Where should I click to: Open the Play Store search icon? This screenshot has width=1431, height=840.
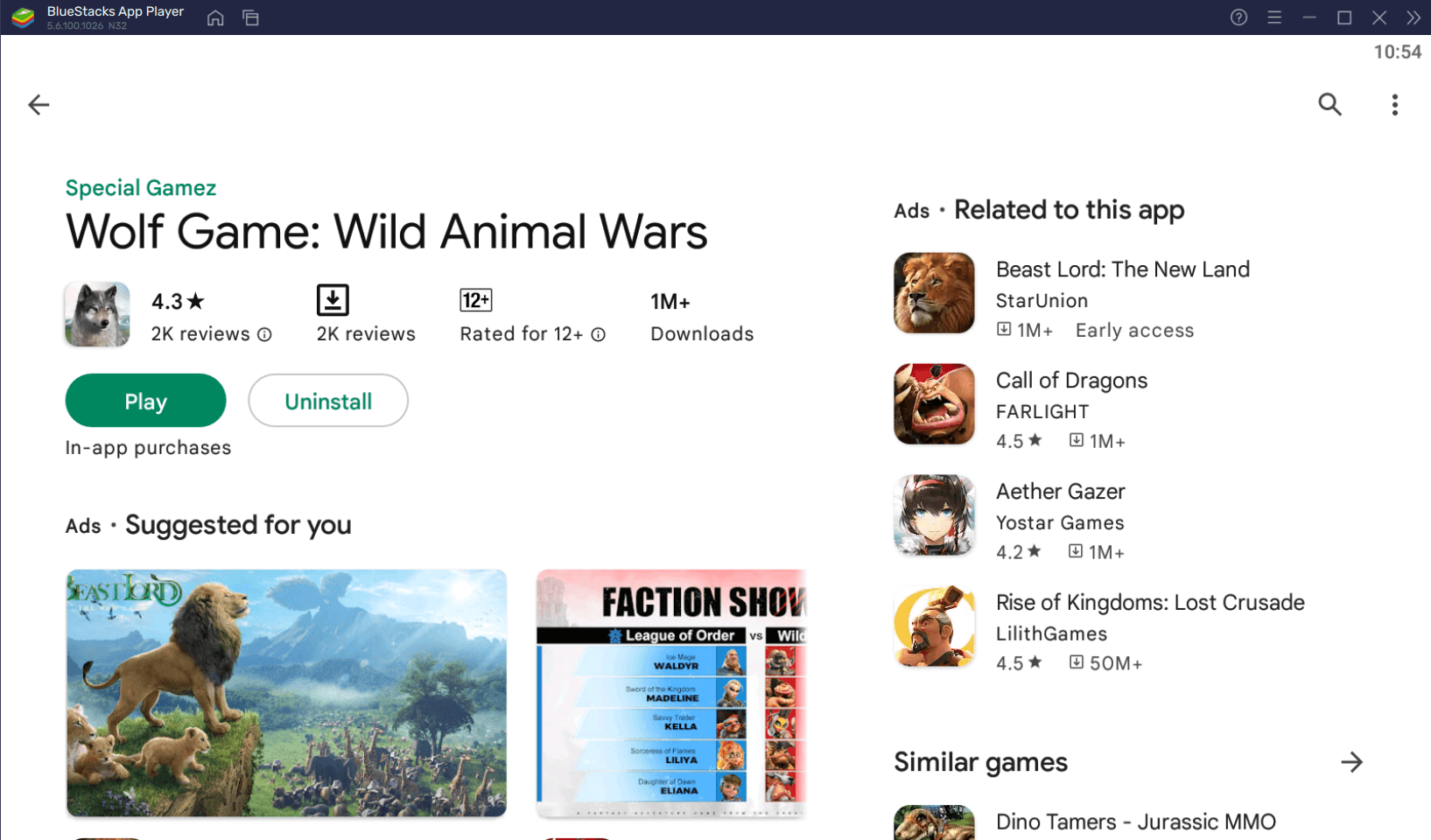coord(1329,105)
